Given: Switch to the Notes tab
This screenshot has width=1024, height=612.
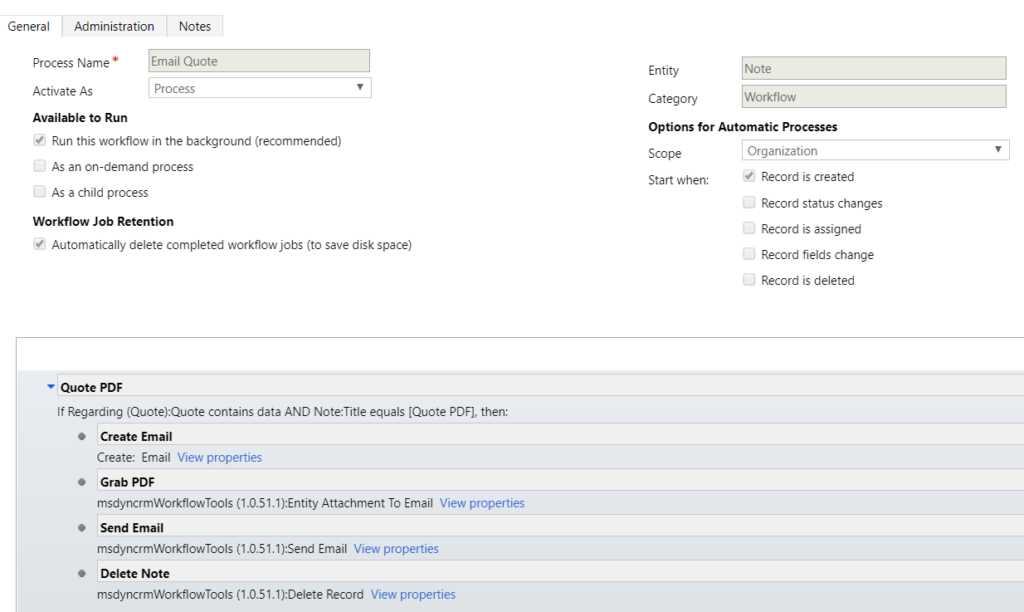Looking at the screenshot, I should tap(194, 26).
